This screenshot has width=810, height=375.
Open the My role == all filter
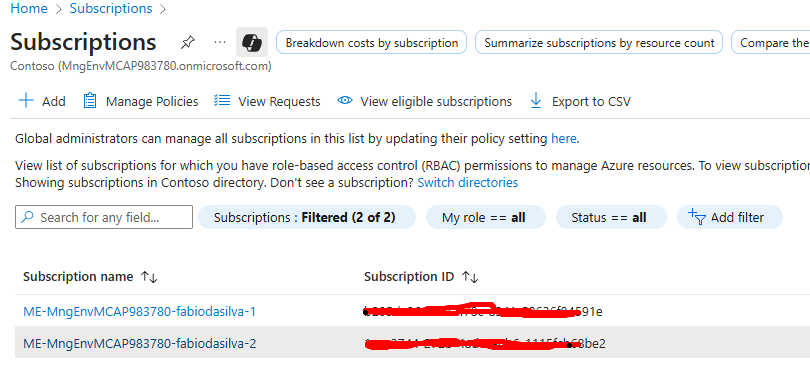486,217
